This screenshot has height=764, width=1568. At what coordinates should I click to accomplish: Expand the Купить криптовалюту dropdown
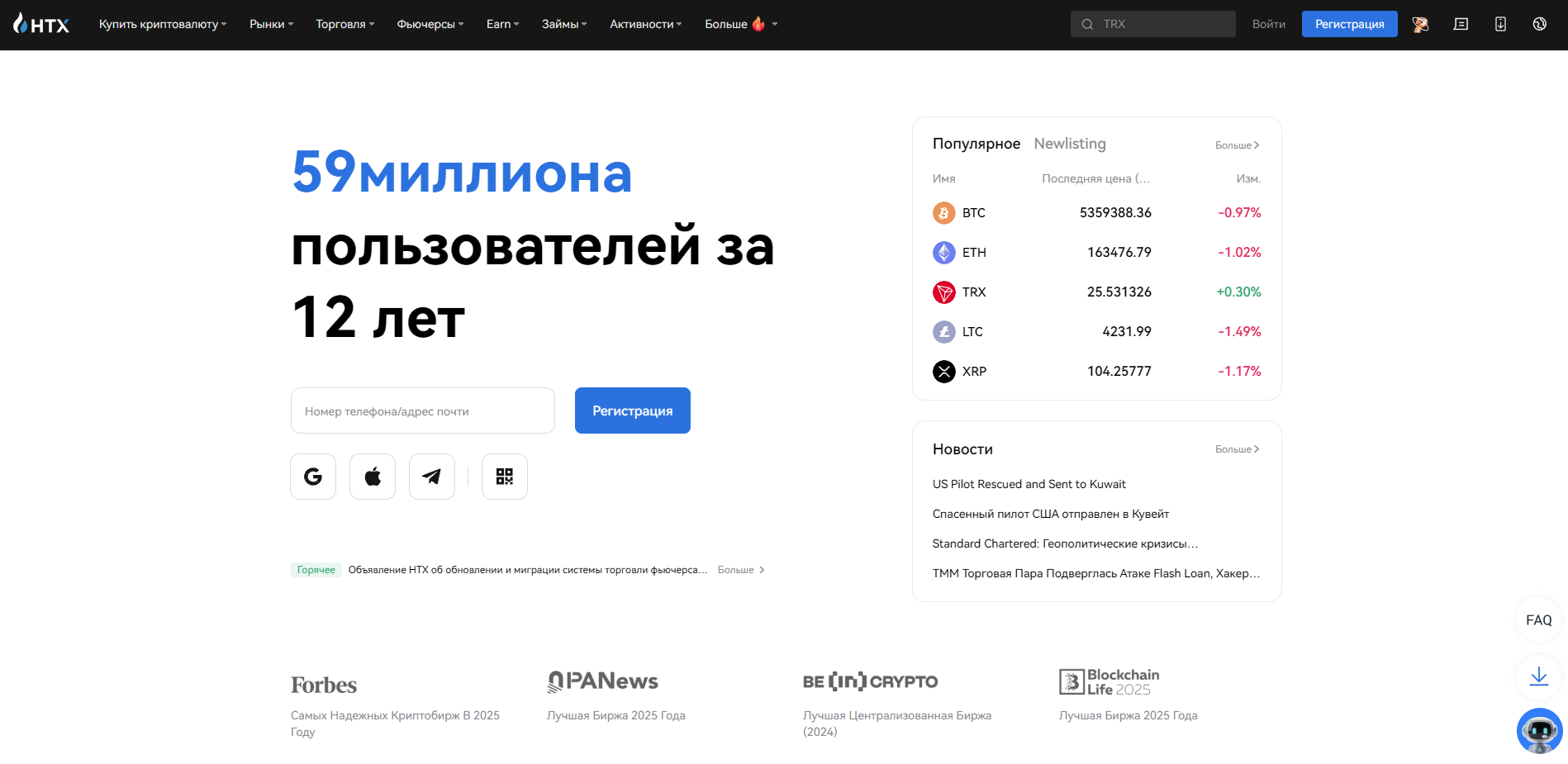[163, 24]
